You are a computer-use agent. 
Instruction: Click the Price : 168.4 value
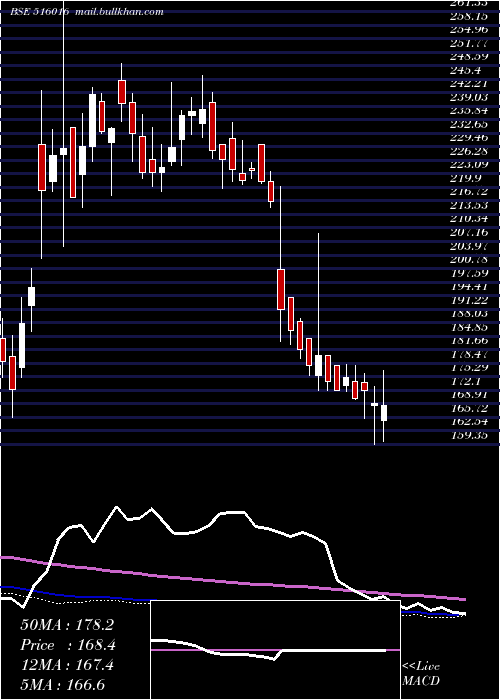coord(68,645)
